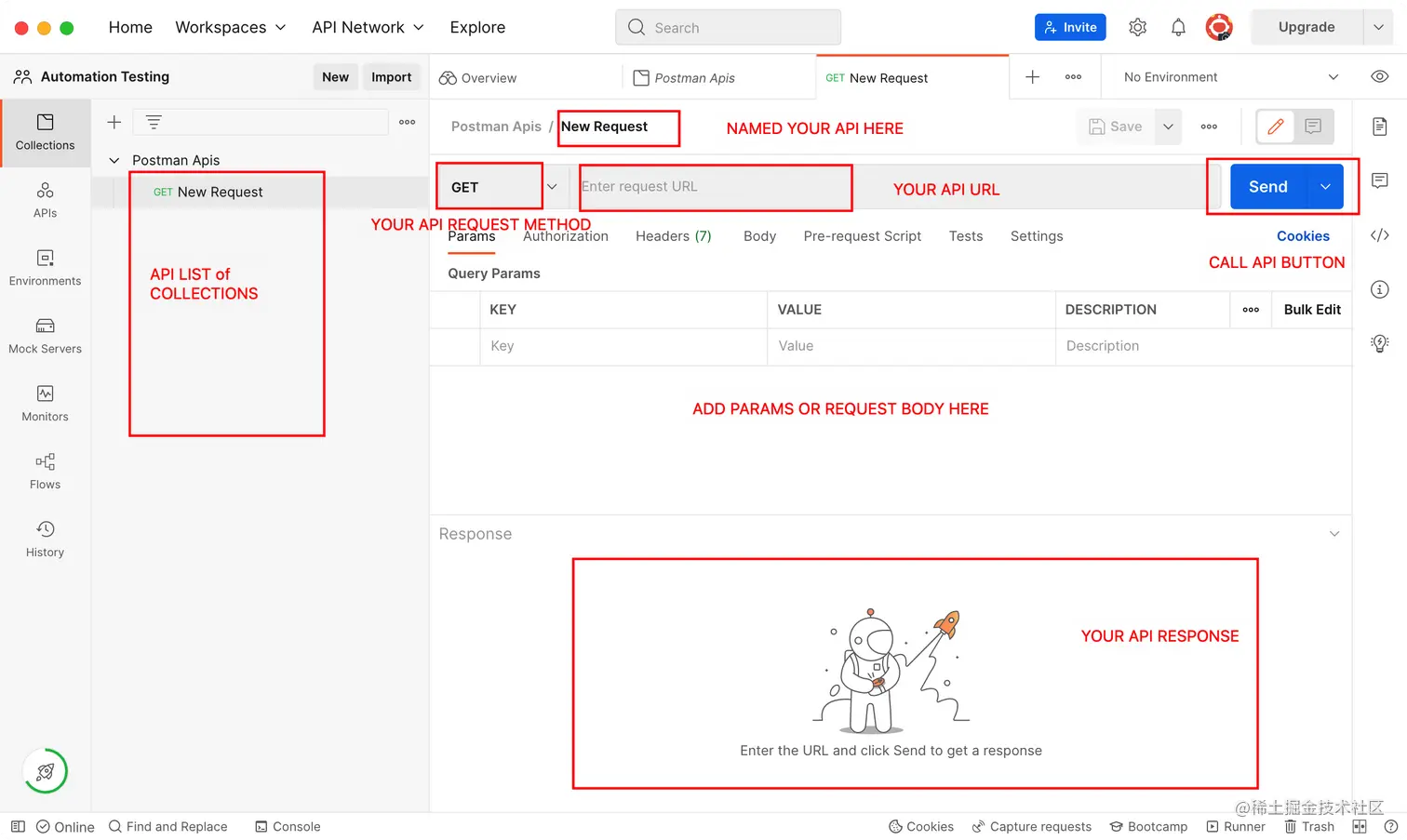Viewport: 1407px width, 840px height.
Task: Open the notifications bell
Action: (1178, 27)
